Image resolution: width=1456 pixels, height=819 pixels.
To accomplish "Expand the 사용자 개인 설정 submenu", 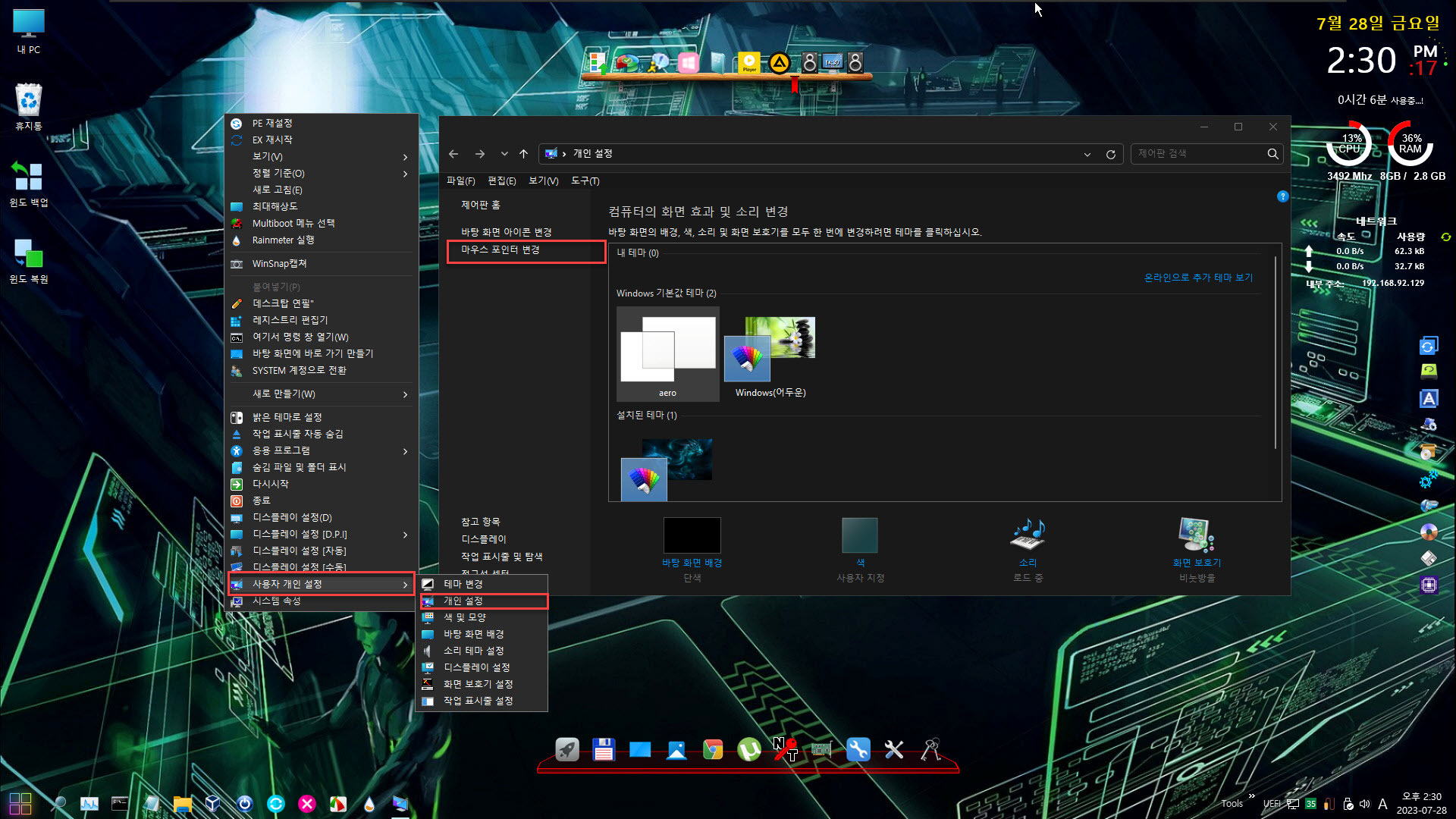I will 322,584.
